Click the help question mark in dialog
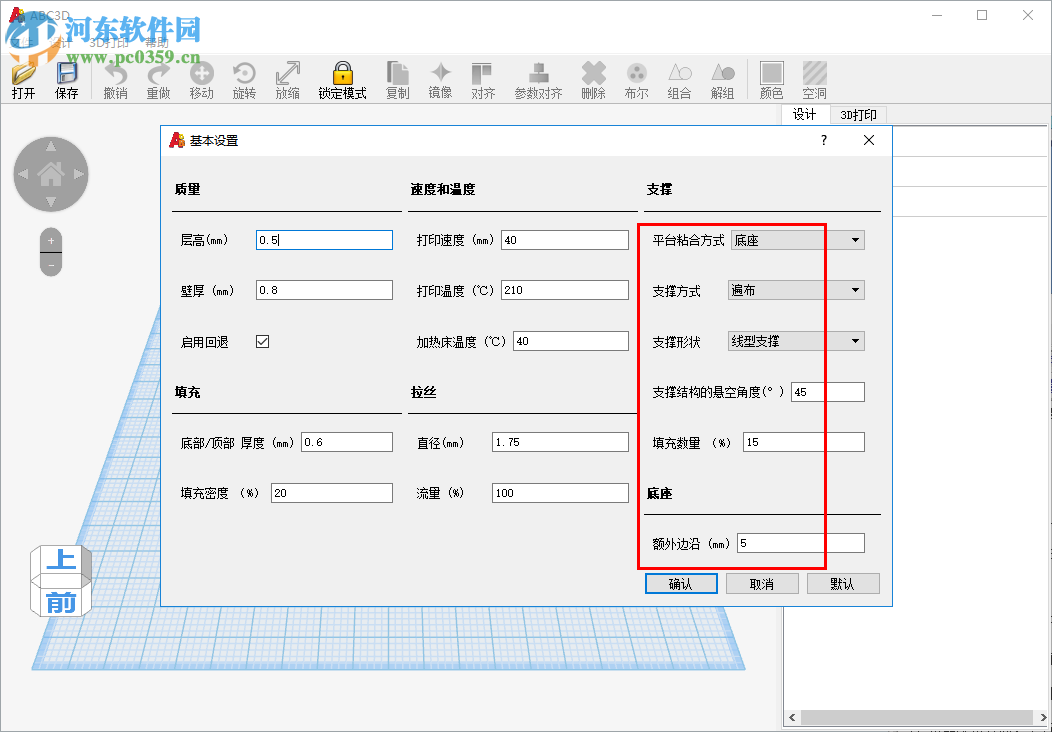1052x732 pixels. click(x=824, y=140)
